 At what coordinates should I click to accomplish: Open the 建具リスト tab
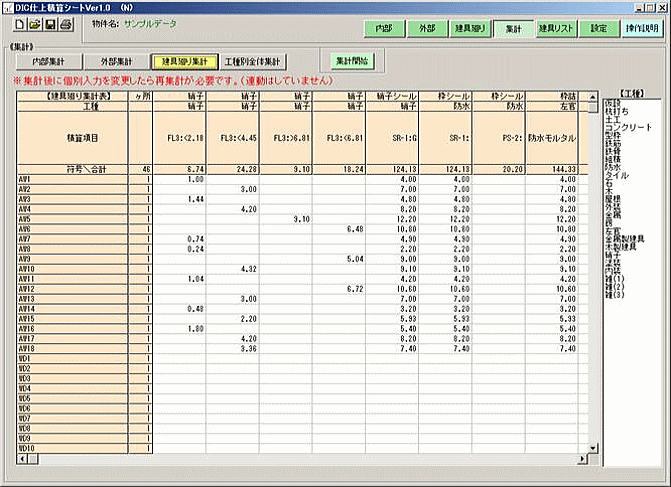click(555, 29)
